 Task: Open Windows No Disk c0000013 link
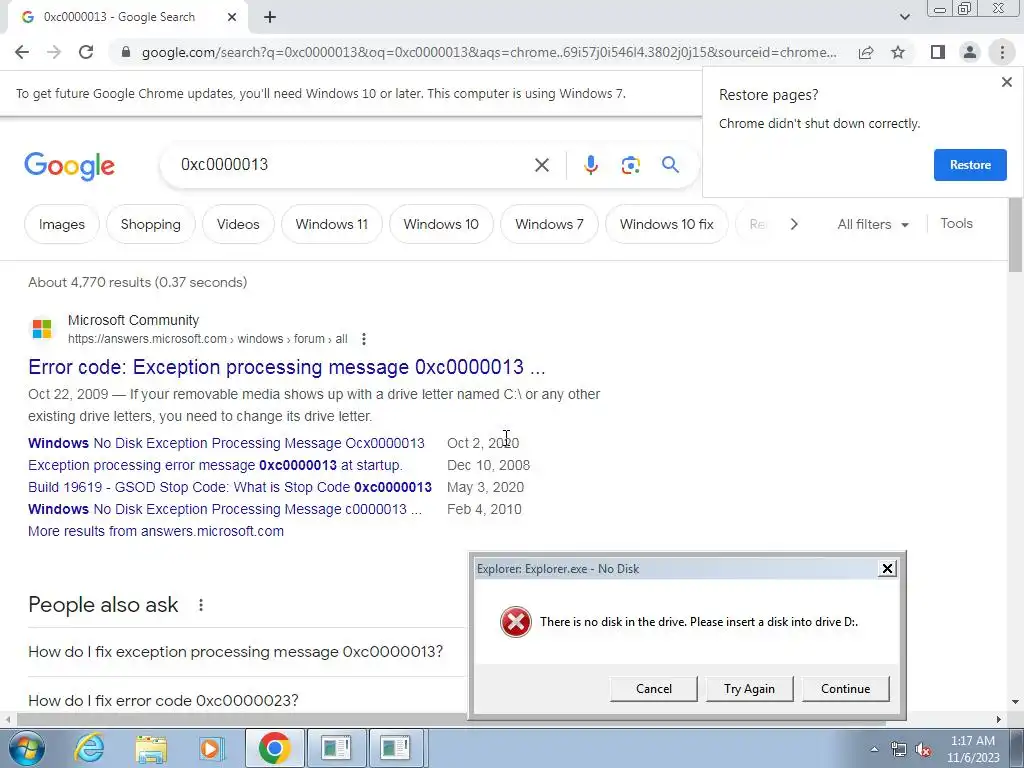click(225, 509)
